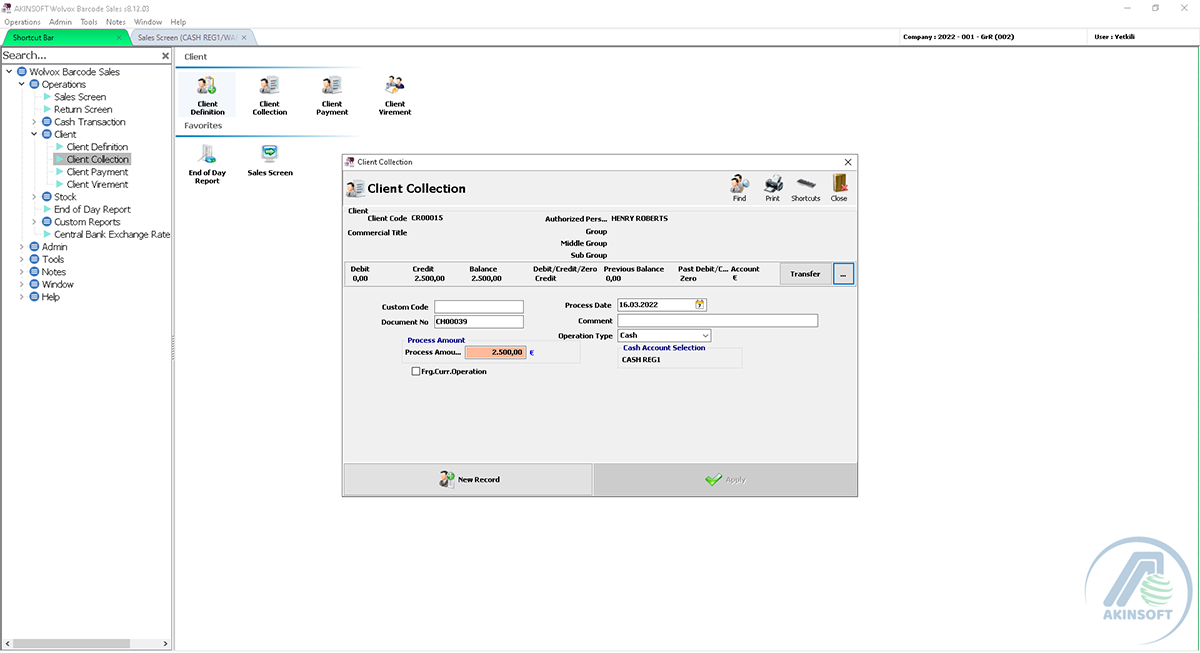Collapse the Operations tree node
Image resolution: width=1200 pixels, height=653 pixels.
22,84
